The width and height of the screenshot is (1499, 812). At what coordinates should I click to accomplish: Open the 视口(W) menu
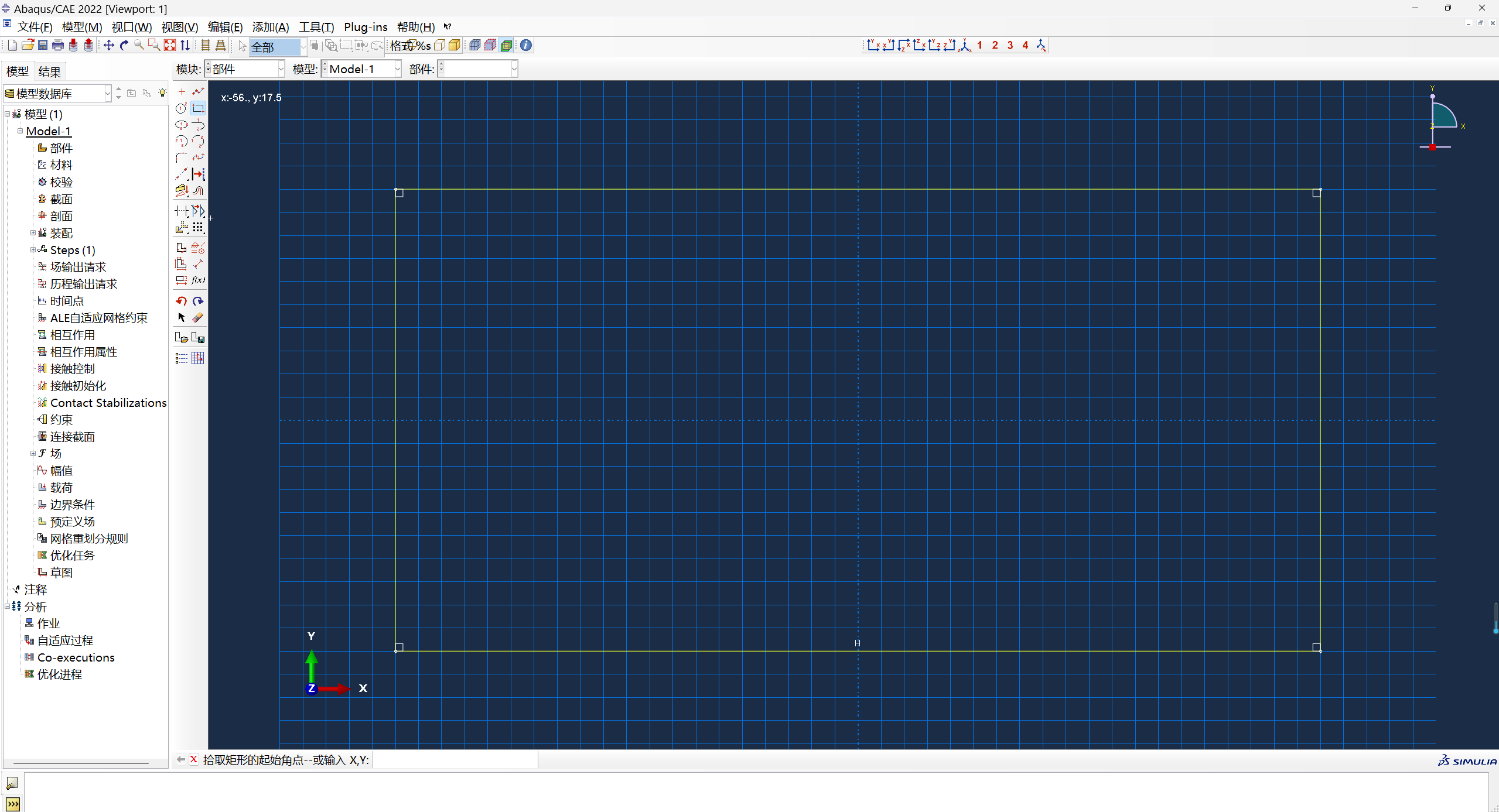tap(131, 27)
